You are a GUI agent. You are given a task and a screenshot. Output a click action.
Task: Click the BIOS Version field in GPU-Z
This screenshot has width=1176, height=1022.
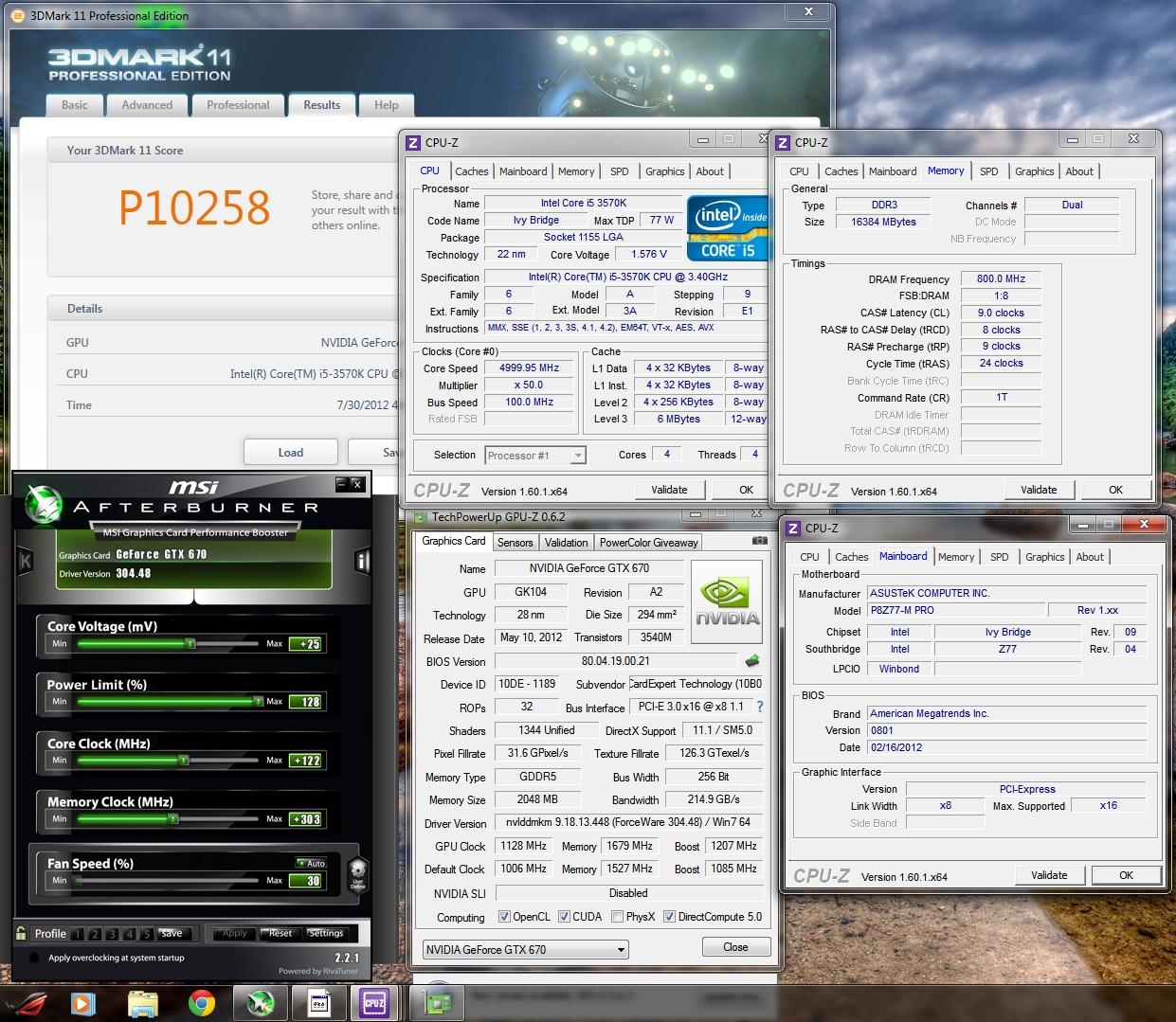(615, 661)
